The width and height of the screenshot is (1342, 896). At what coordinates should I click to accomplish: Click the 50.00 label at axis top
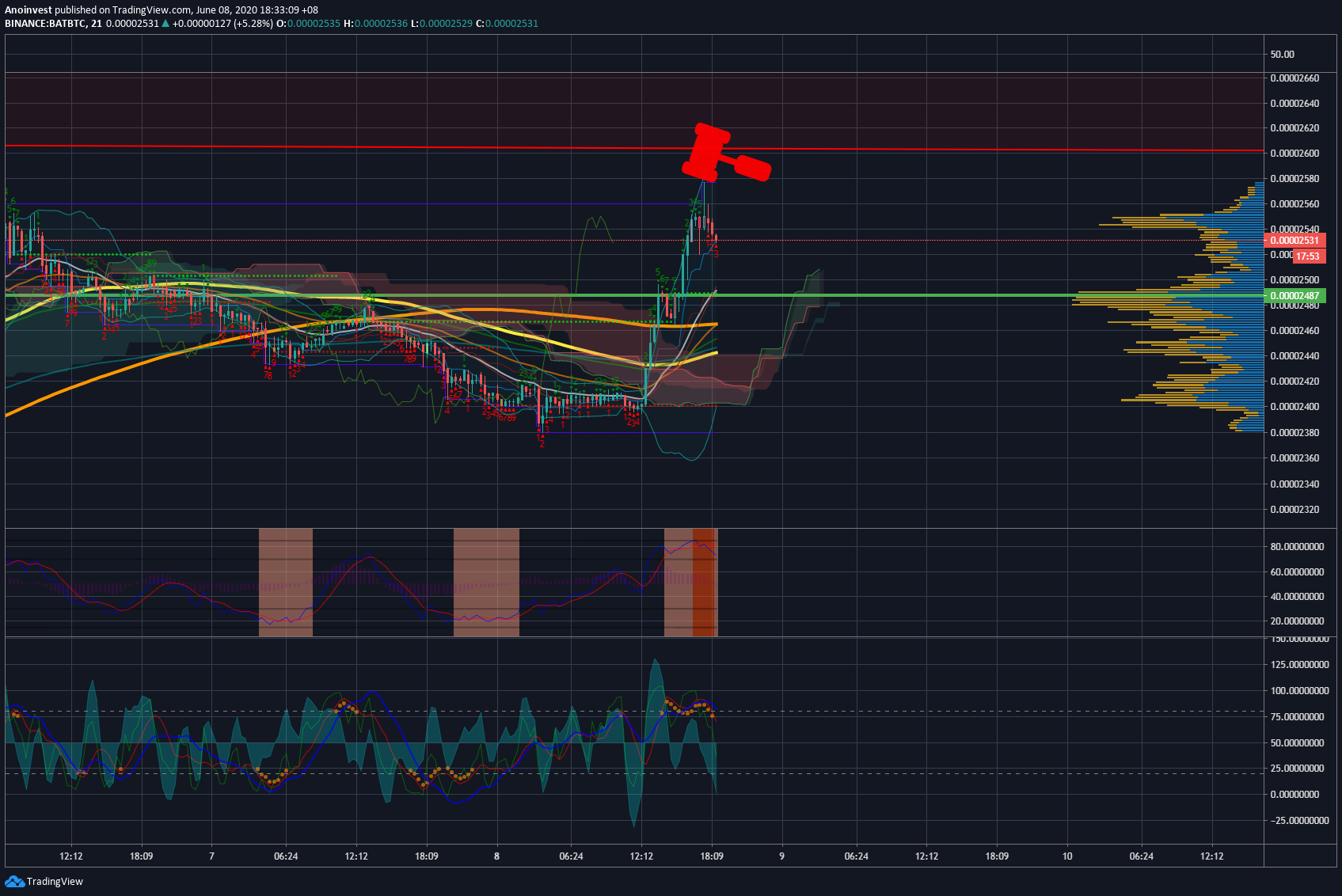tap(1283, 55)
